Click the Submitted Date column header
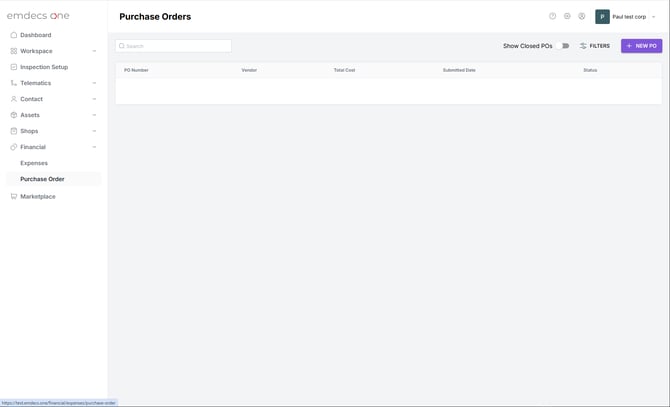Image resolution: width=670 pixels, height=407 pixels. click(459, 70)
